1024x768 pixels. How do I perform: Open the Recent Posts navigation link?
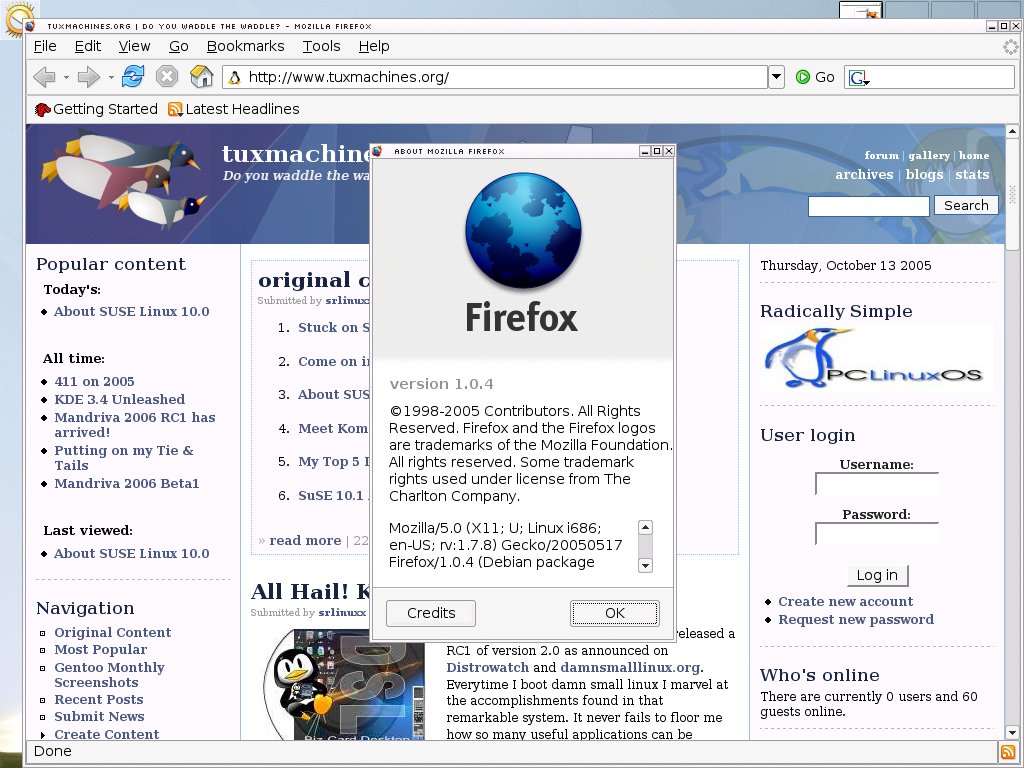point(99,699)
